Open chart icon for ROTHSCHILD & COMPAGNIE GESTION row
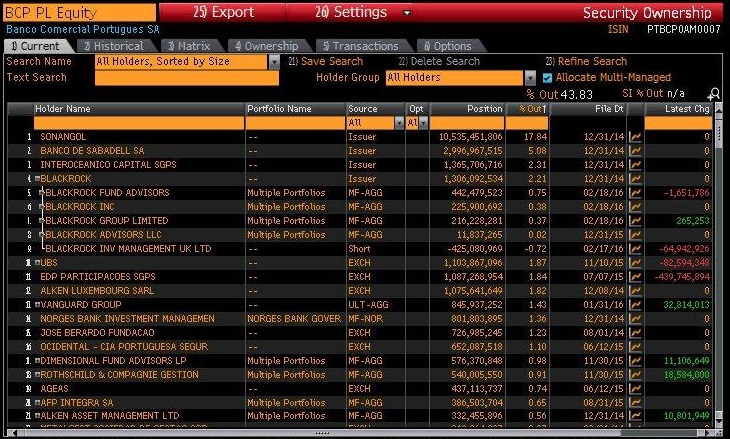Image resolution: width=730 pixels, height=439 pixels. [635, 374]
